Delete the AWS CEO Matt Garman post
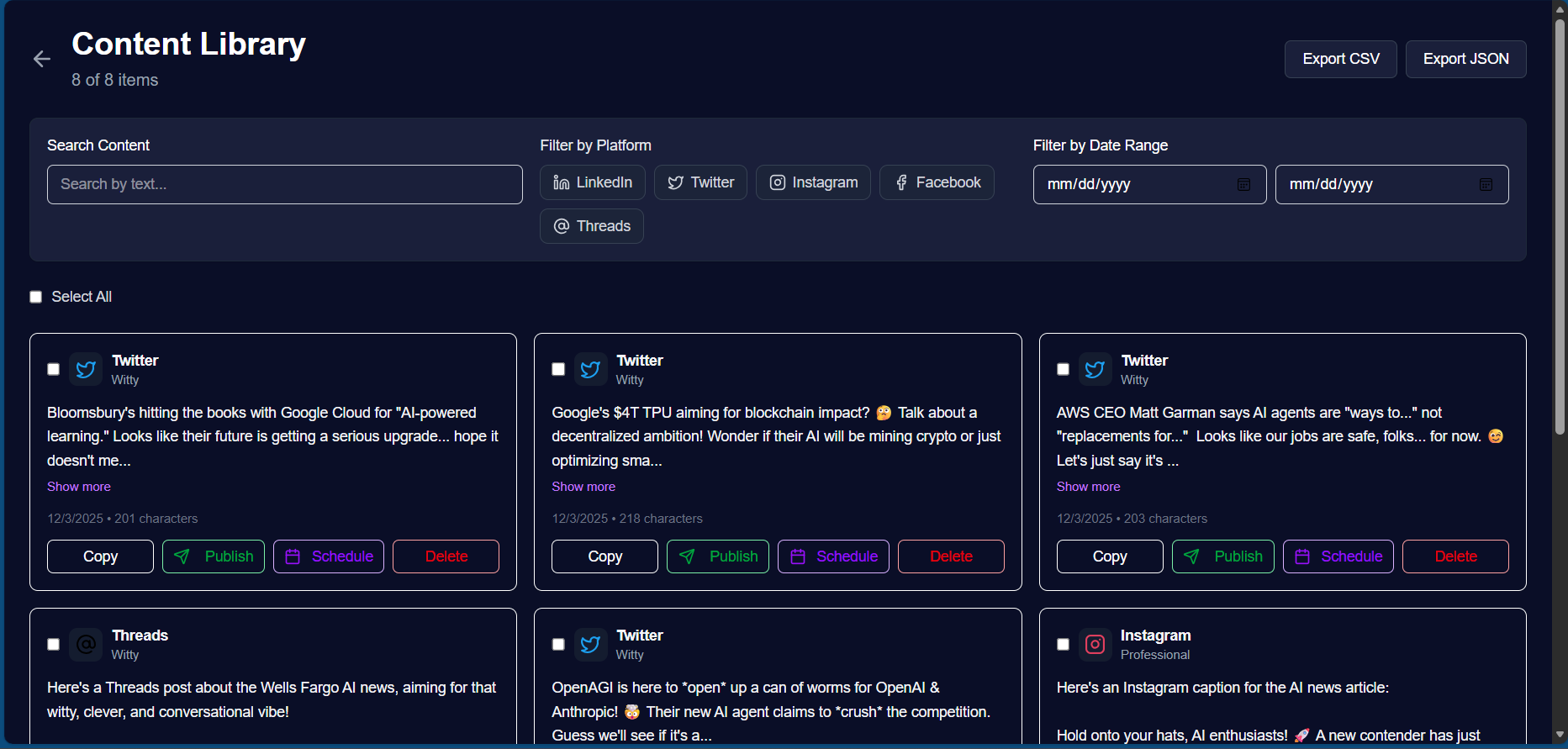This screenshot has width=1568, height=749. click(x=1455, y=556)
